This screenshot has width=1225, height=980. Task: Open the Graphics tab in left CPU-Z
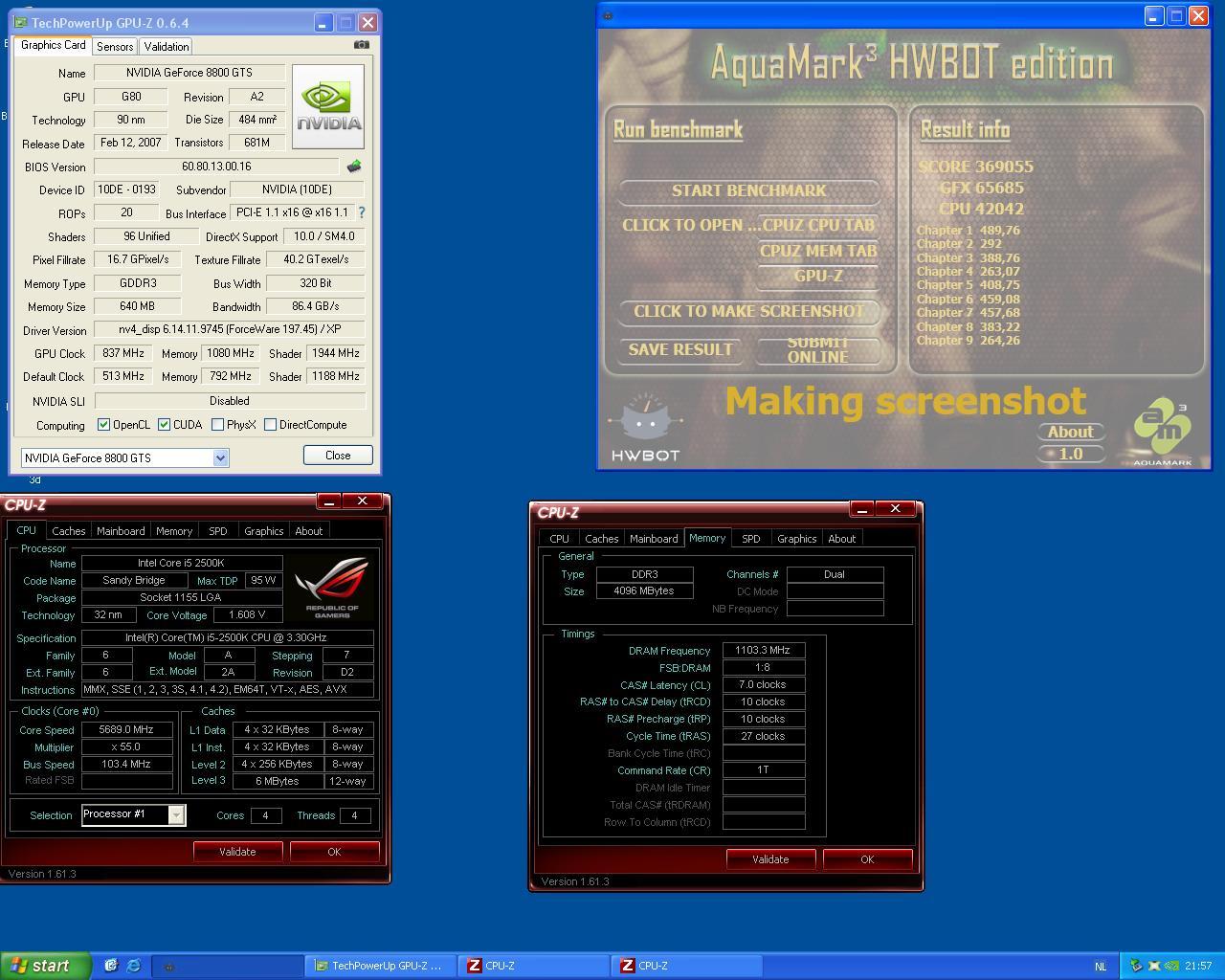[264, 531]
